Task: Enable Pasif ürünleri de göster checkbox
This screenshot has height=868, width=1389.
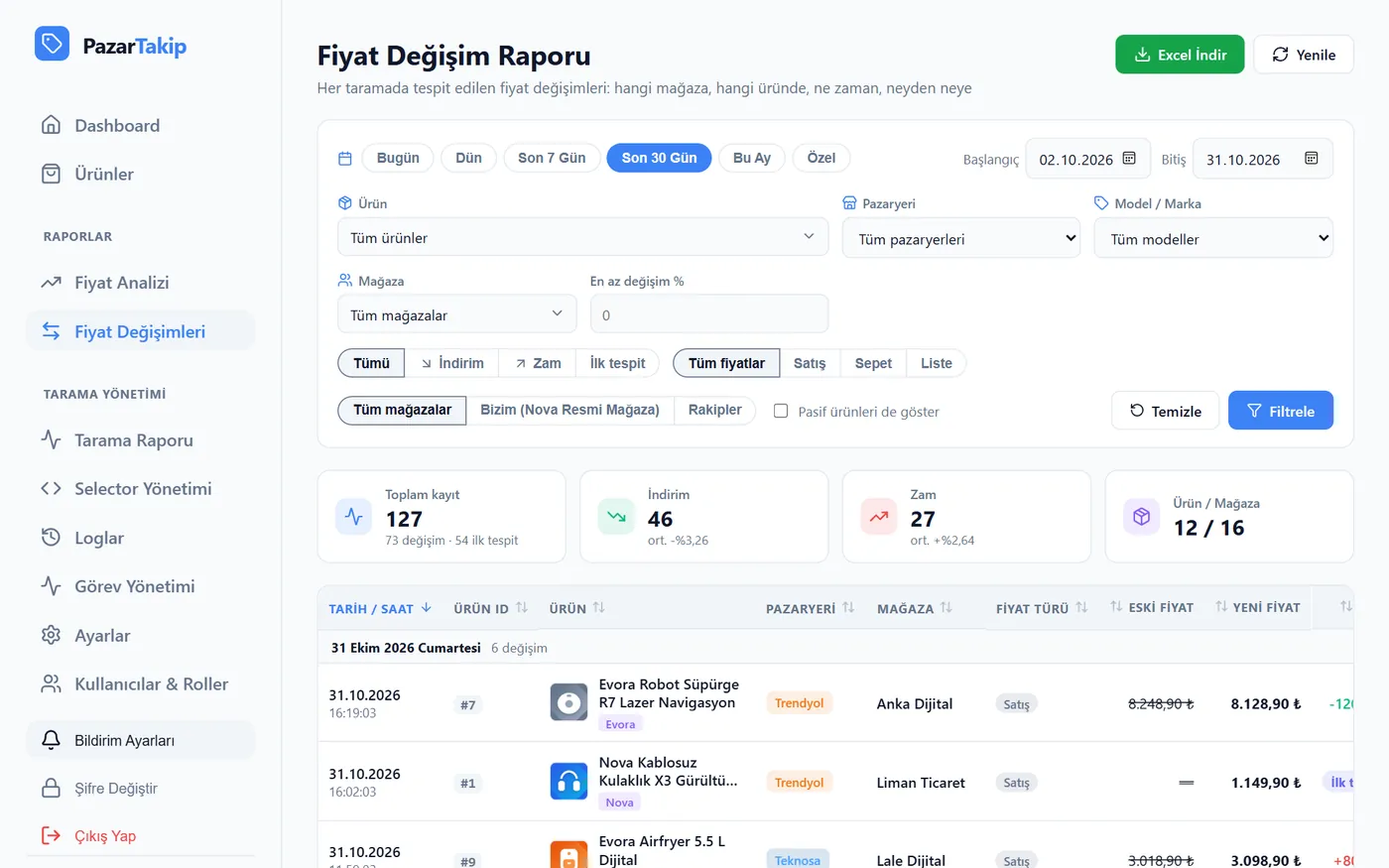Action: click(x=781, y=411)
